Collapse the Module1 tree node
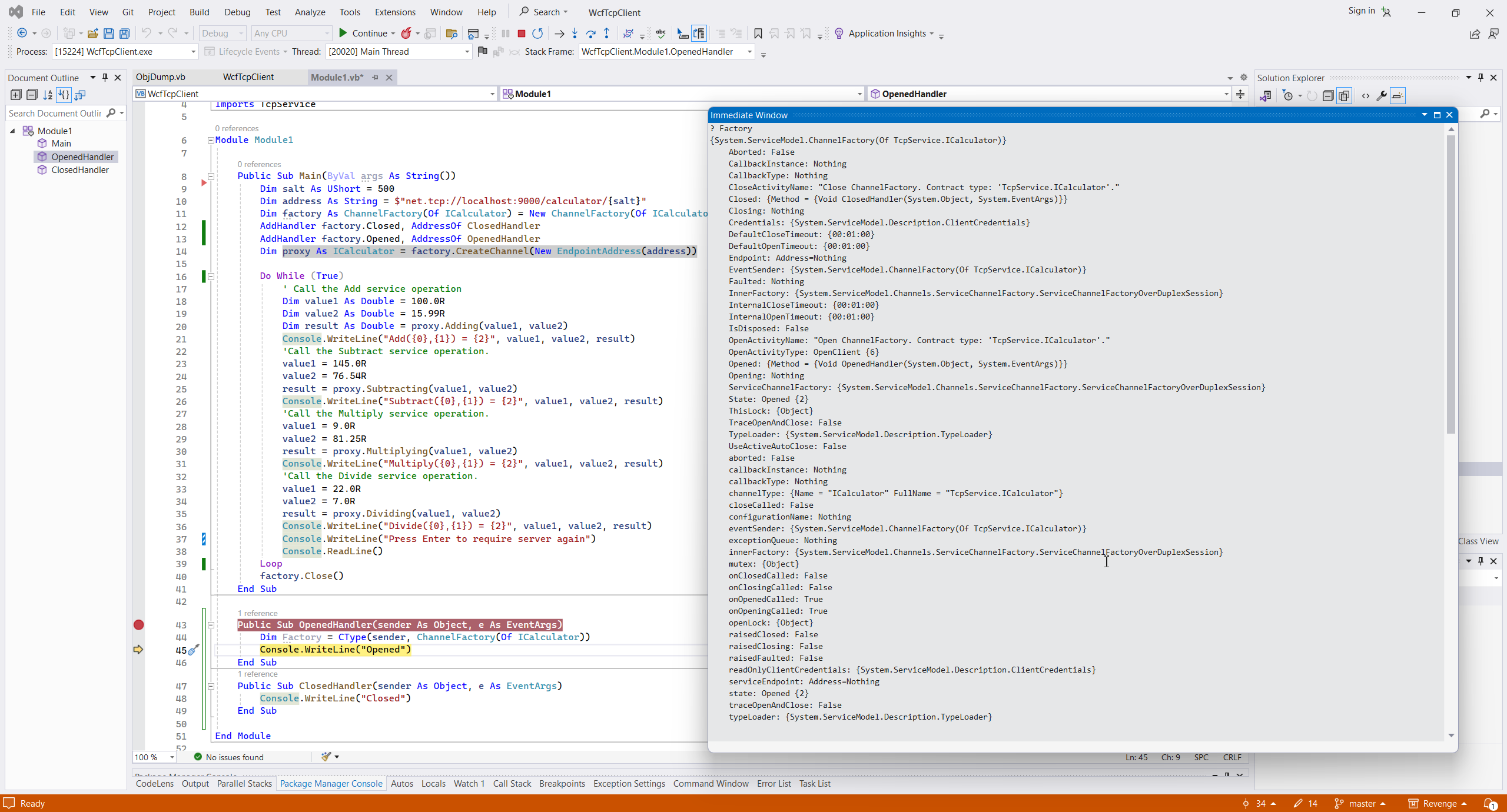 tap(13, 131)
